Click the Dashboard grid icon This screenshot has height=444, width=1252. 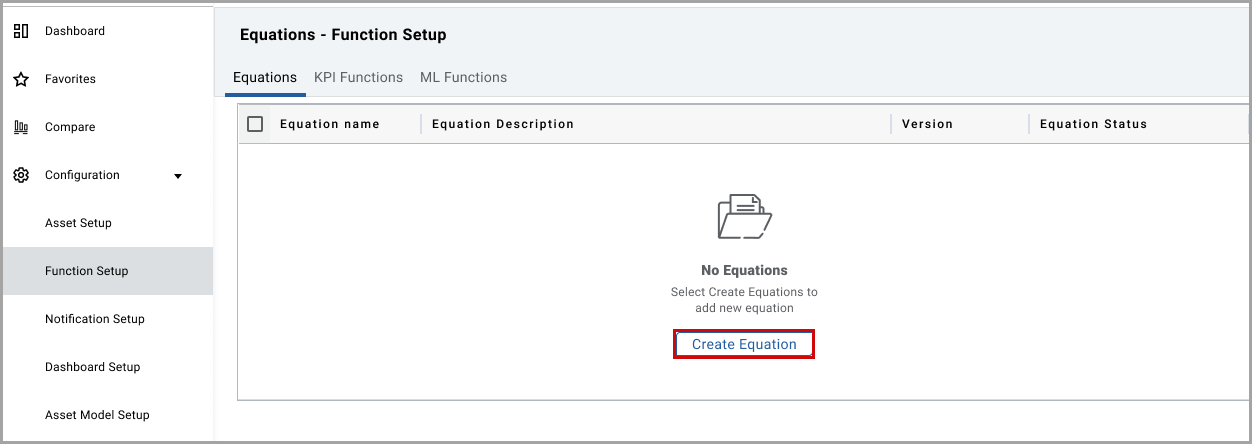(x=21, y=31)
